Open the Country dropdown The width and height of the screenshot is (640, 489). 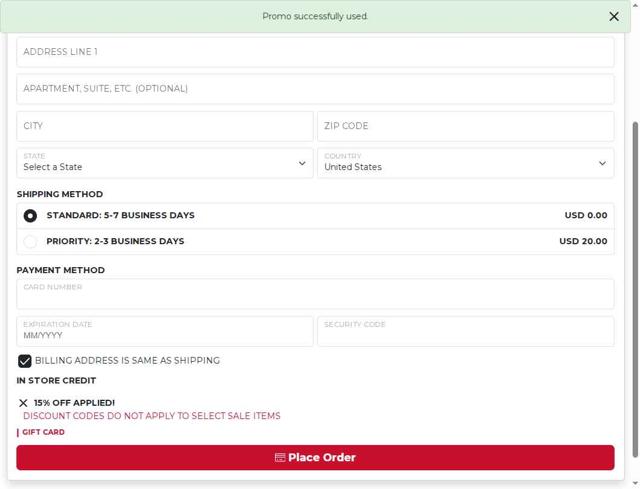coord(466,163)
